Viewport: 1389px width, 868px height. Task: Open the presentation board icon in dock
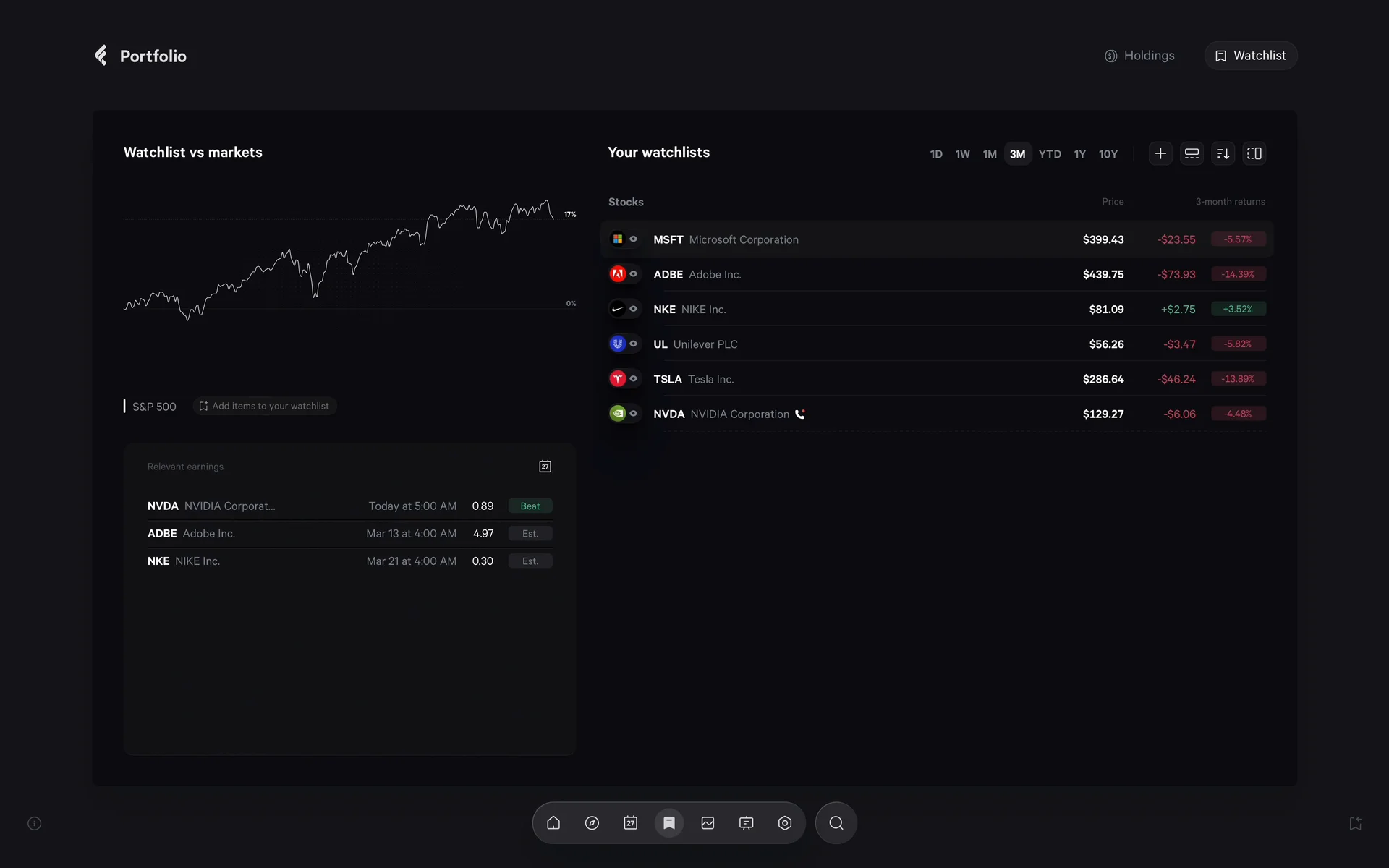pyautogui.click(x=746, y=823)
